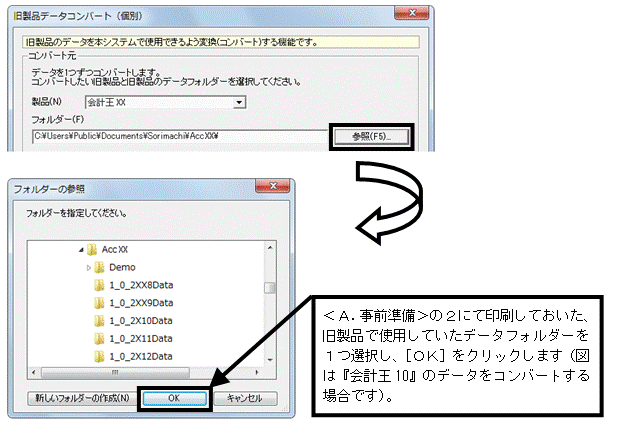Click the horizontal scroll left arrow
The width and height of the screenshot is (642, 428).
click(x=34, y=372)
